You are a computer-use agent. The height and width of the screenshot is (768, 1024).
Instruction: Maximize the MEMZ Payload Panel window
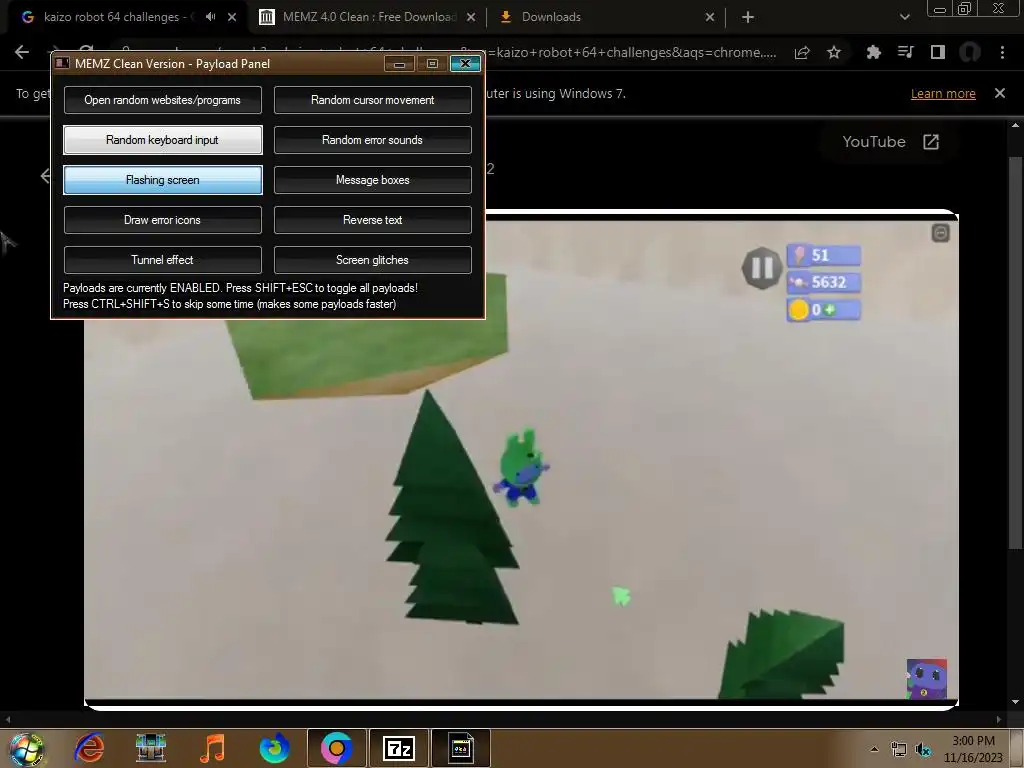point(432,63)
